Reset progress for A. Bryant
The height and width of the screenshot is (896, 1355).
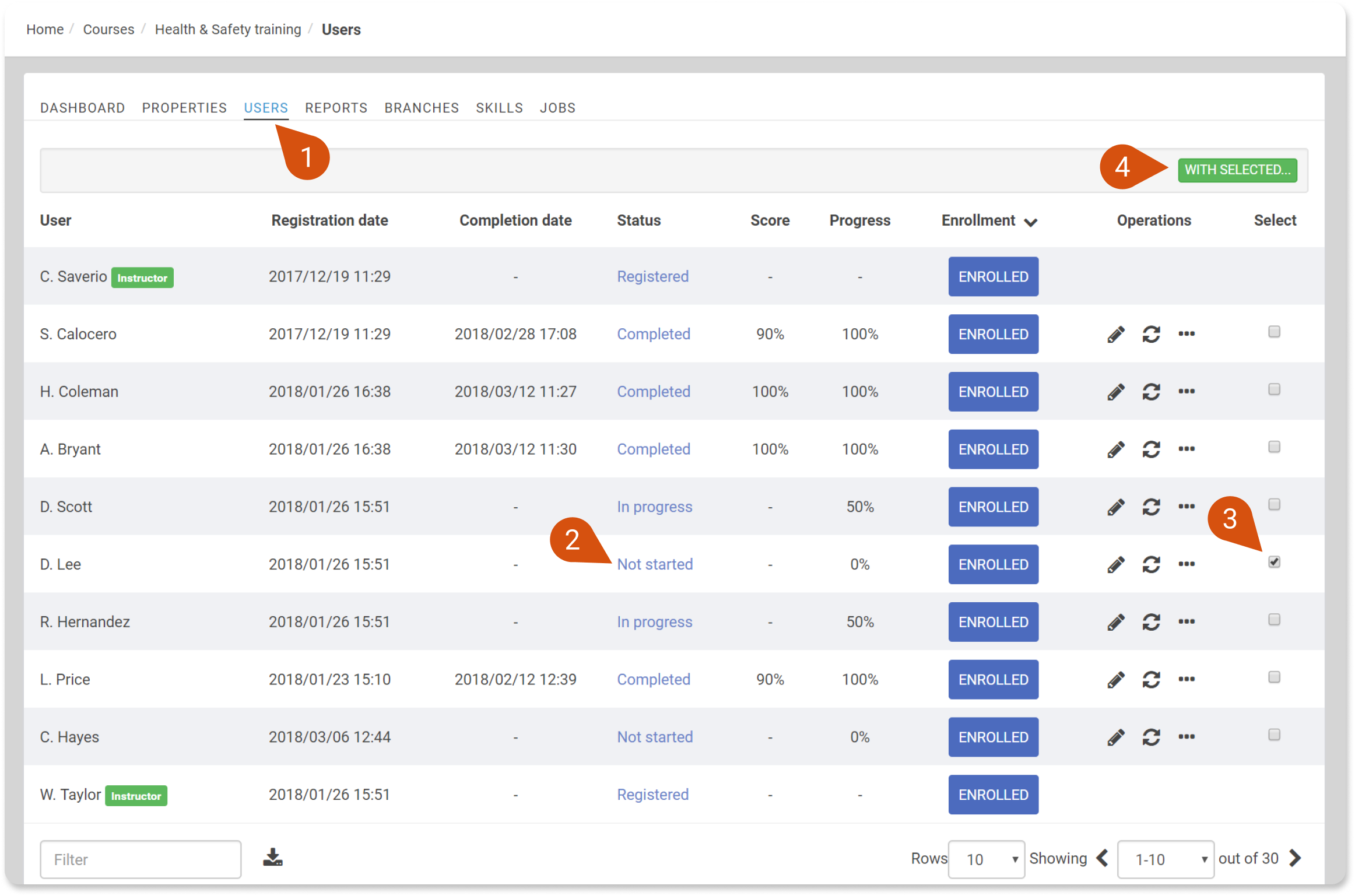tap(1151, 449)
